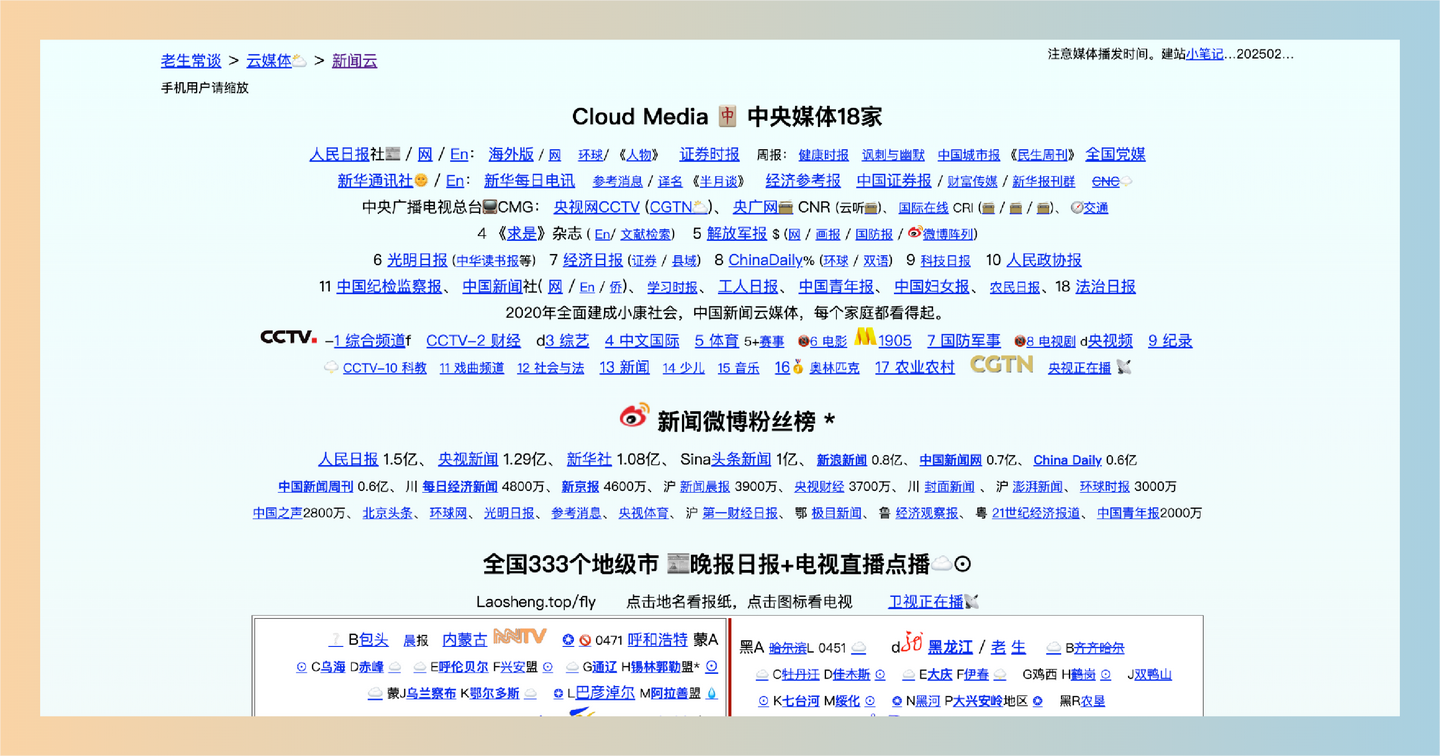
Task: Click the round icon before 6 电影
Action: tap(803, 342)
